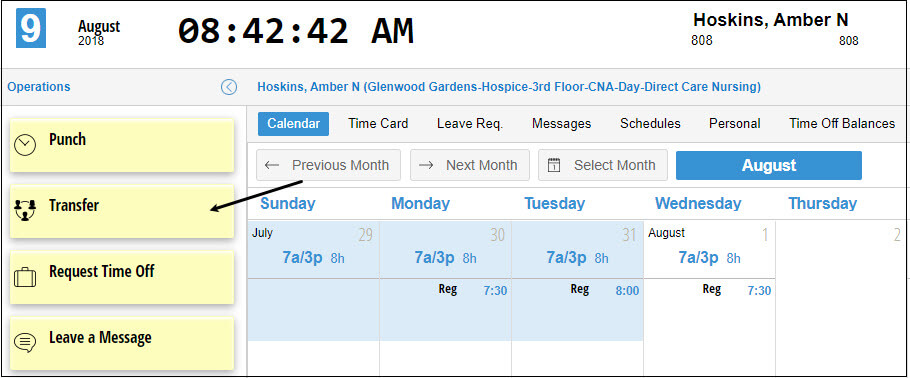Click the Leave a Message speech bubble icon

pos(24,343)
